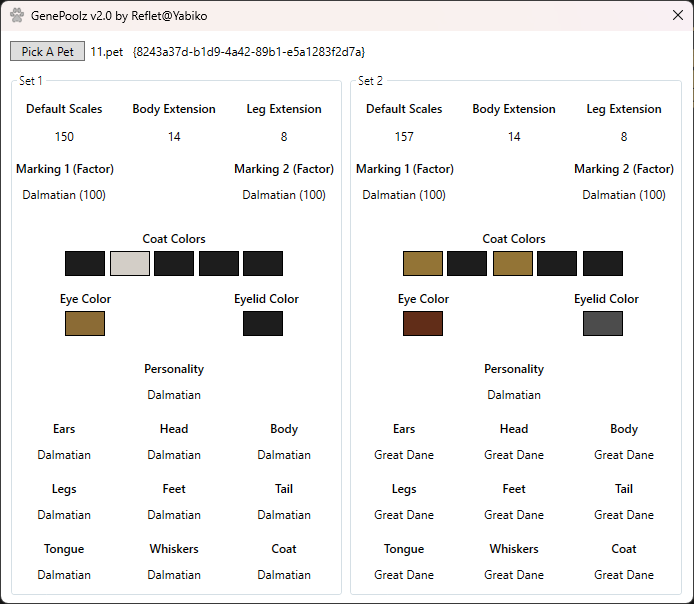The image size is (694, 604).
Task: Click Set 2 third coat swatch, tan
Action: (513, 263)
